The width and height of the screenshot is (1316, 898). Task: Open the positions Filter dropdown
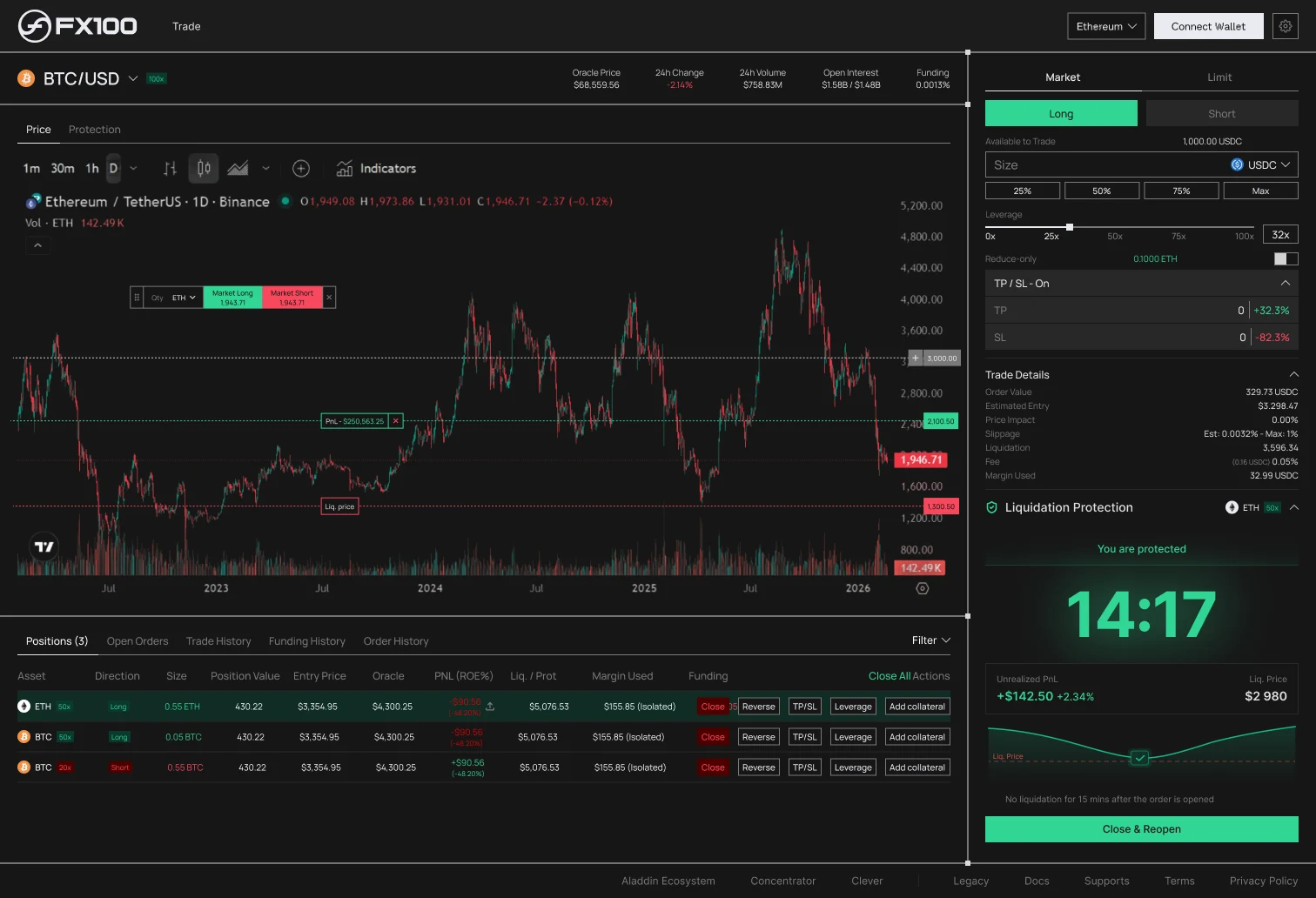[931, 640]
